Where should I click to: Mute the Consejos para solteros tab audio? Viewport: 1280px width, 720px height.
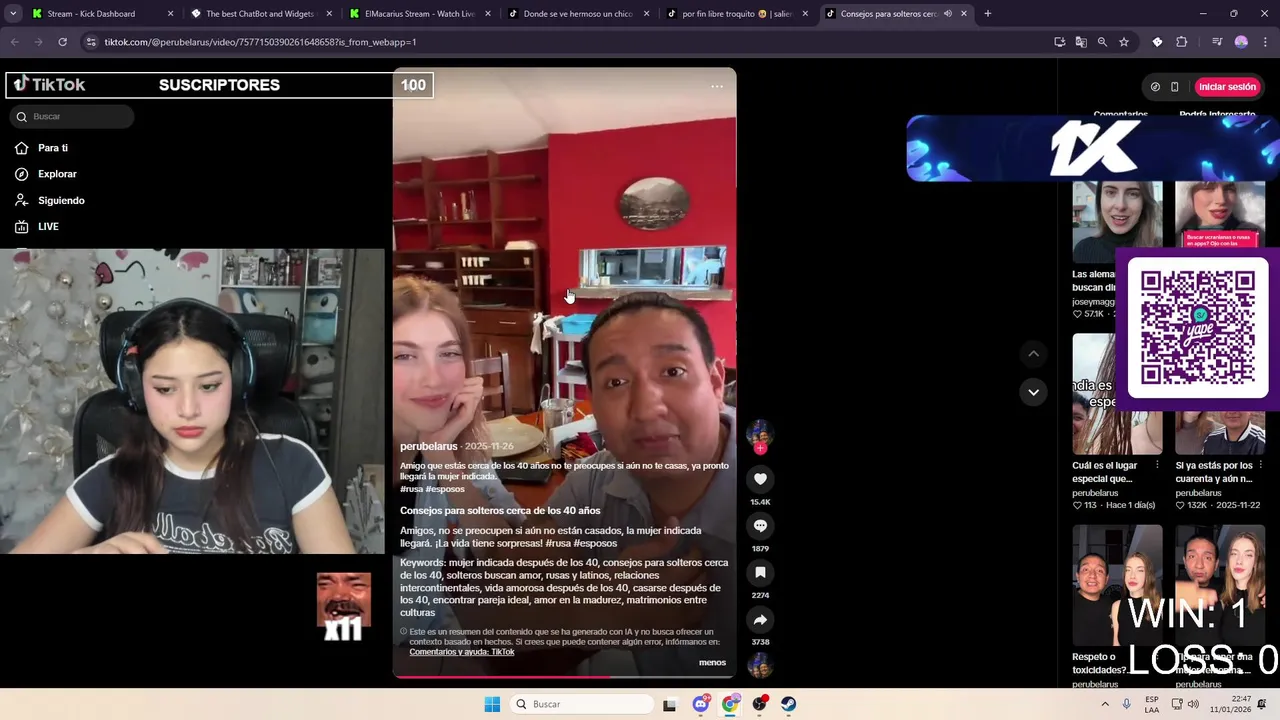[x=947, y=14]
